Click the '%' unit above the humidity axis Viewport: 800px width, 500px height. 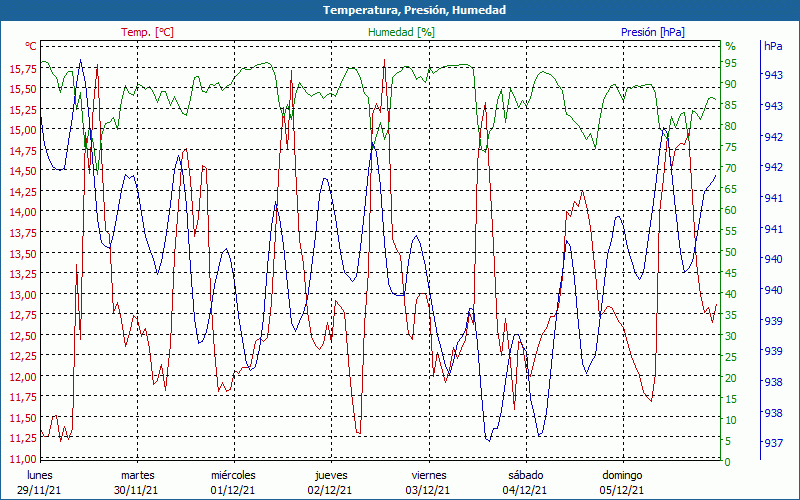[731, 46]
